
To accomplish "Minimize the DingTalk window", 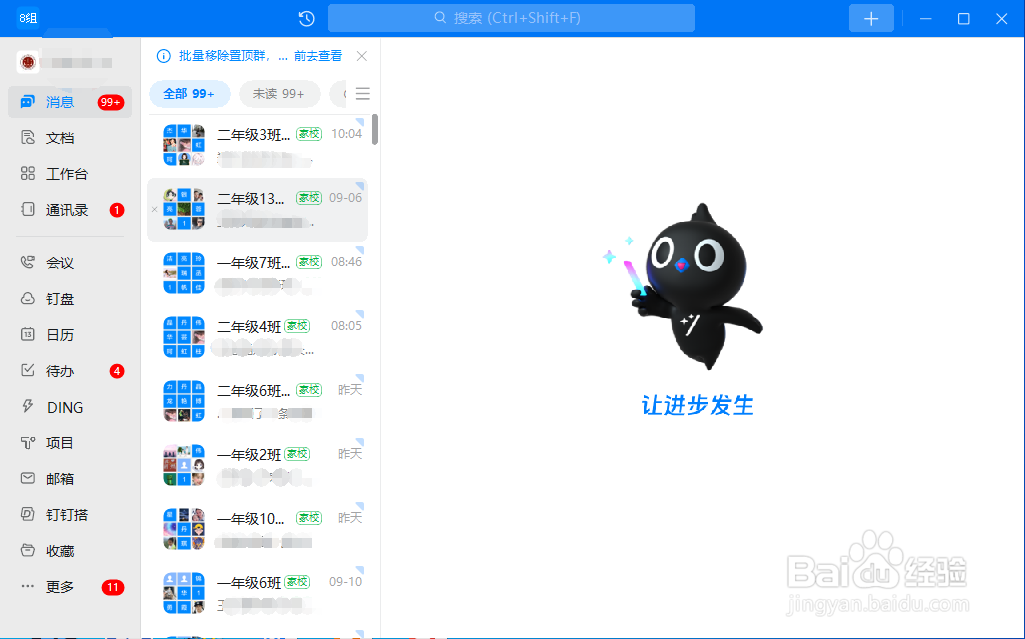I will click(x=926, y=19).
